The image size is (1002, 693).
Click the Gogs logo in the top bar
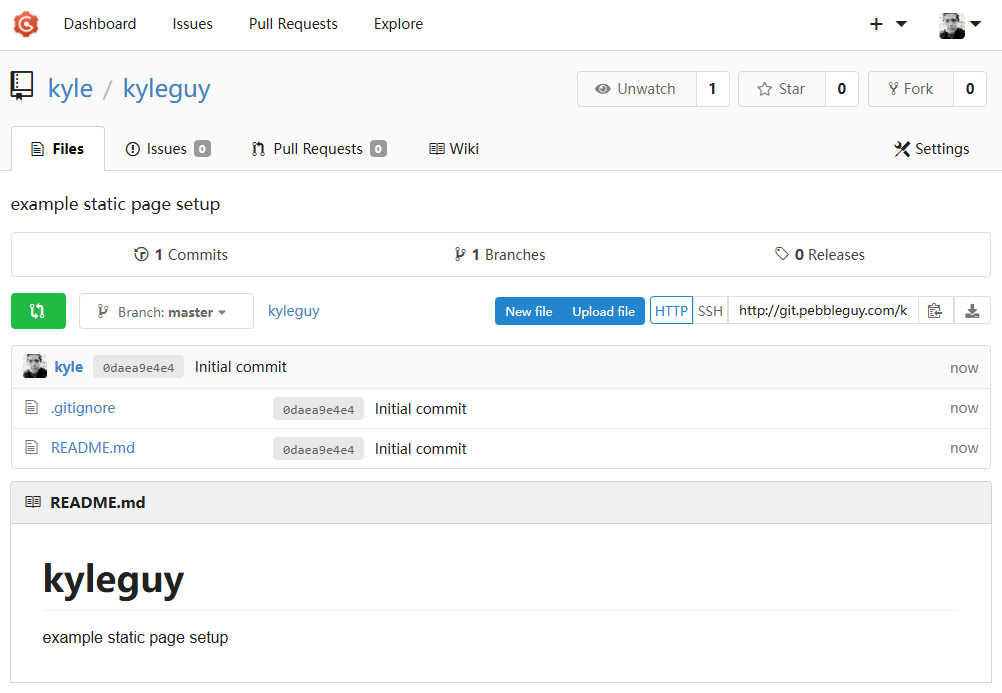coord(25,23)
